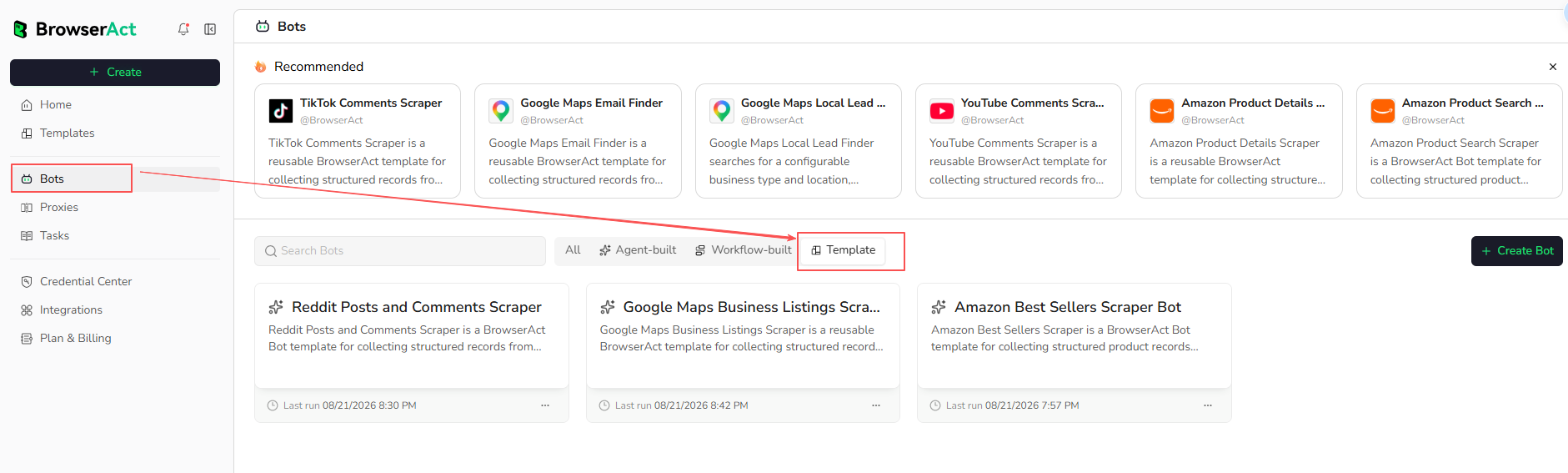Select the Agent-built filter tab
The image size is (1568, 473).
(x=638, y=250)
